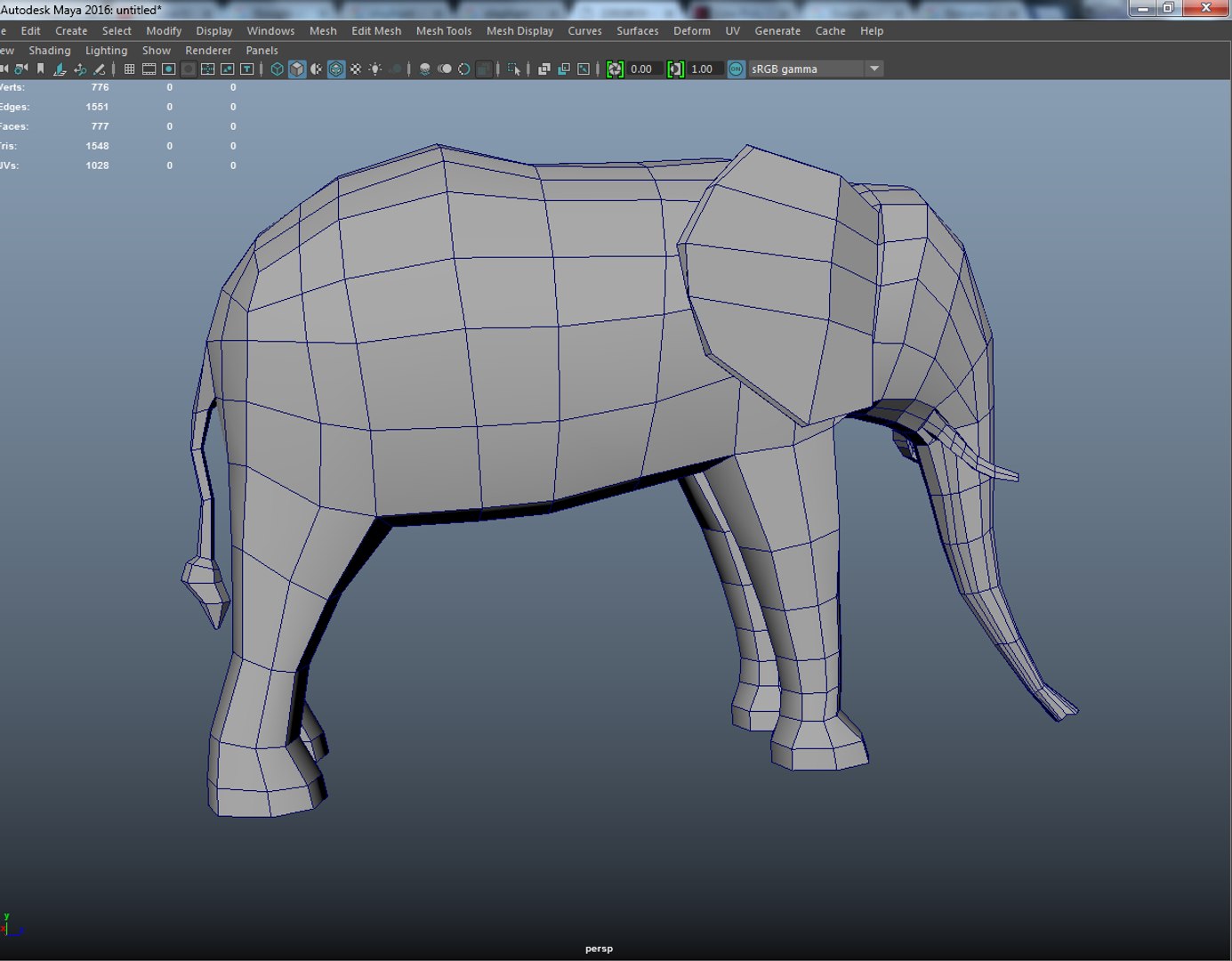
Task: Toggle the viewport Grid display
Action: coord(129,69)
